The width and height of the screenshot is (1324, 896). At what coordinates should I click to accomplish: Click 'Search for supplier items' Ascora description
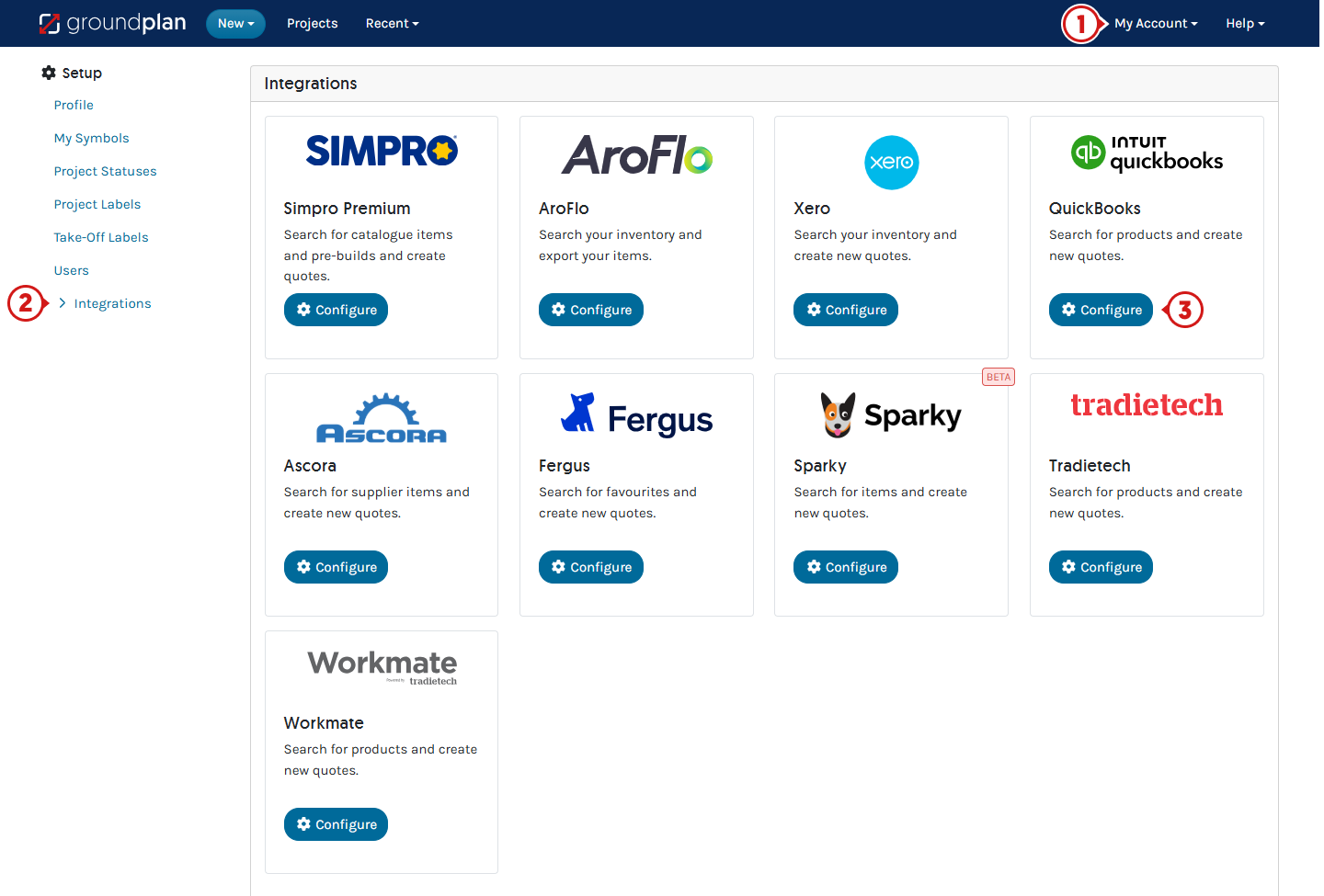coord(377,503)
